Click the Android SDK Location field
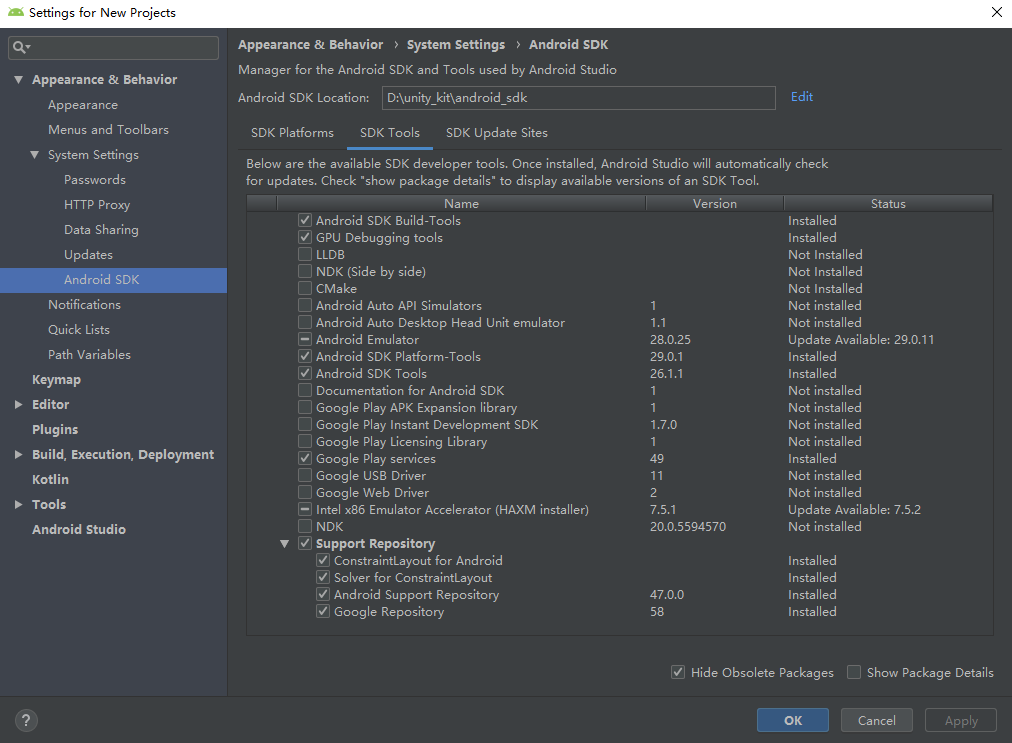The image size is (1012, 743). pos(578,97)
